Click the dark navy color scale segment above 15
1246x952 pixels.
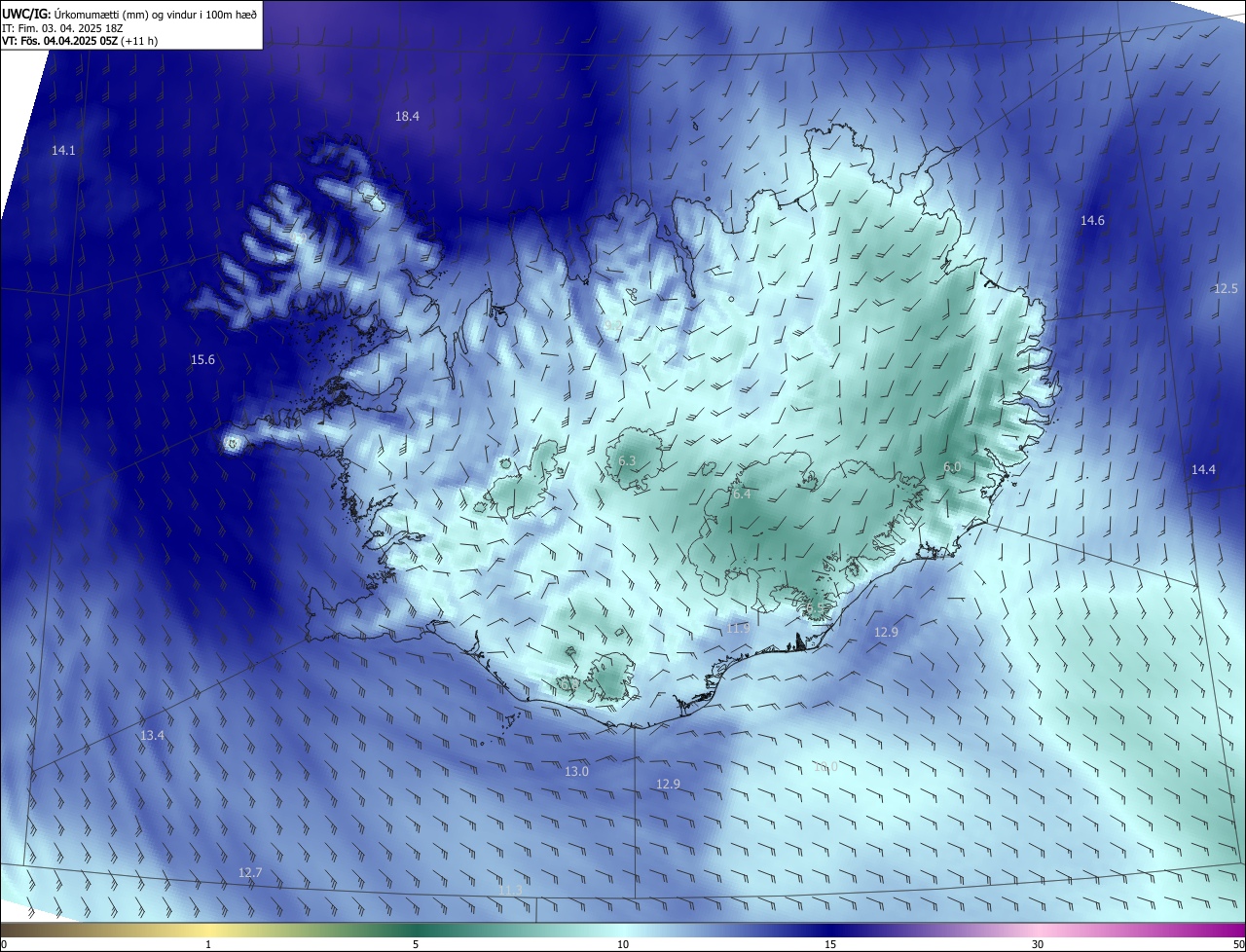pyautogui.click(x=830, y=931)
